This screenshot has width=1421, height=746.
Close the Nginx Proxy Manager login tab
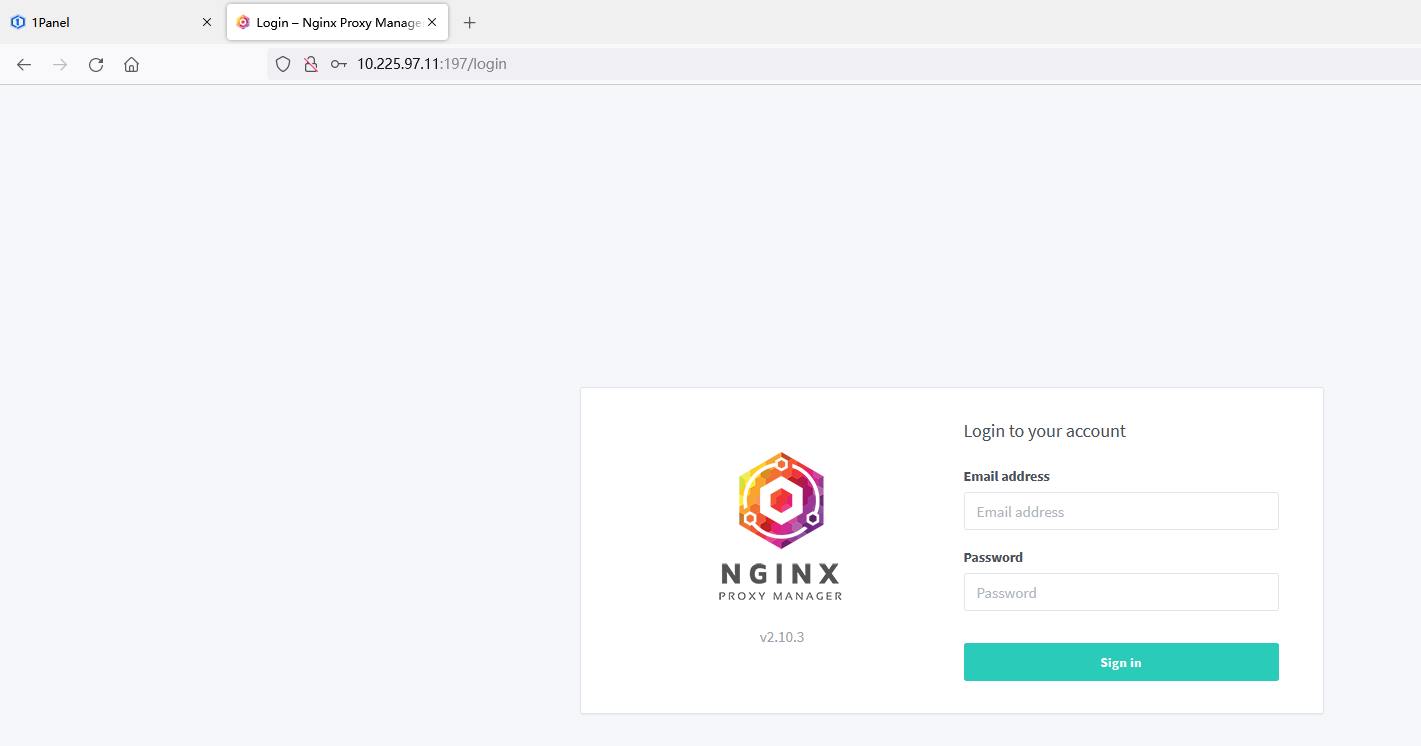point(432,22)
